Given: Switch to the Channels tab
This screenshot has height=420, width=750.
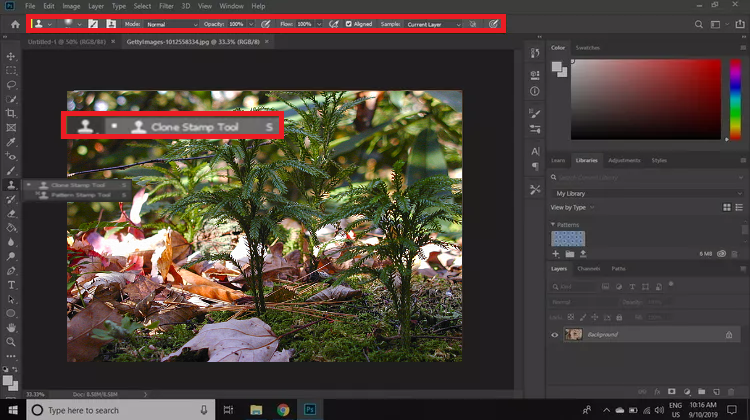Looking at the screenshot, I should [x=589, y=269].
